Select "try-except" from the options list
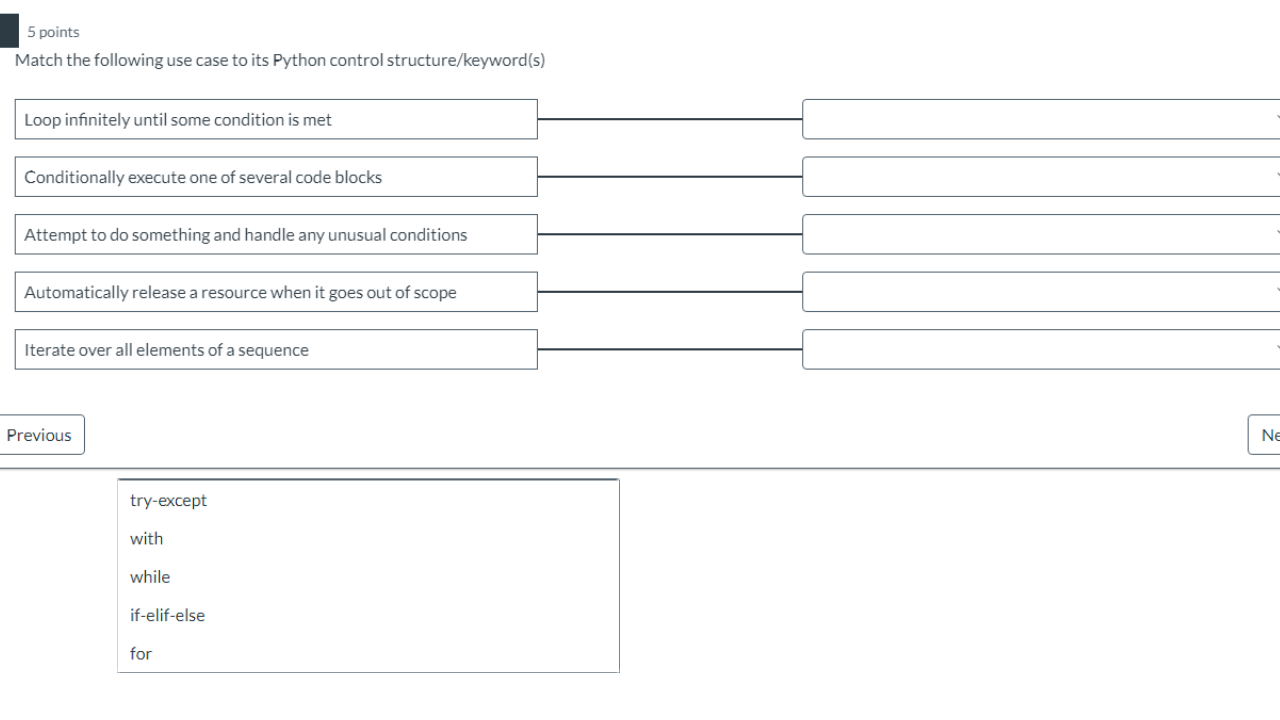This screenshot has width=1280, height=720. click(x=167, y=500)
